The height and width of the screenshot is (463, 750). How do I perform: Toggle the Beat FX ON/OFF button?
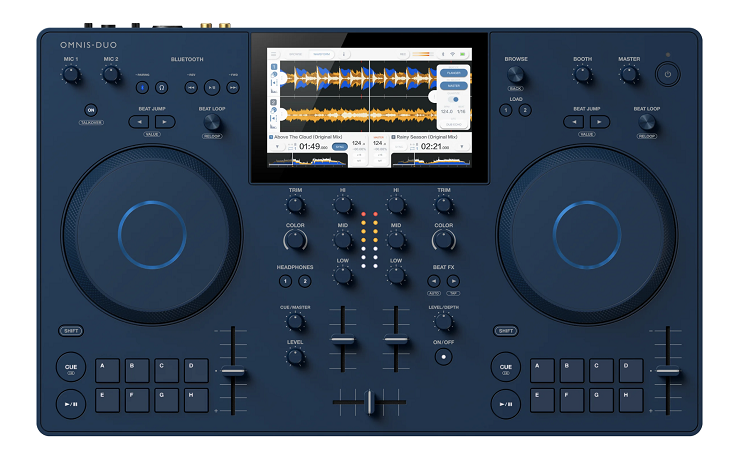point(443,355)
